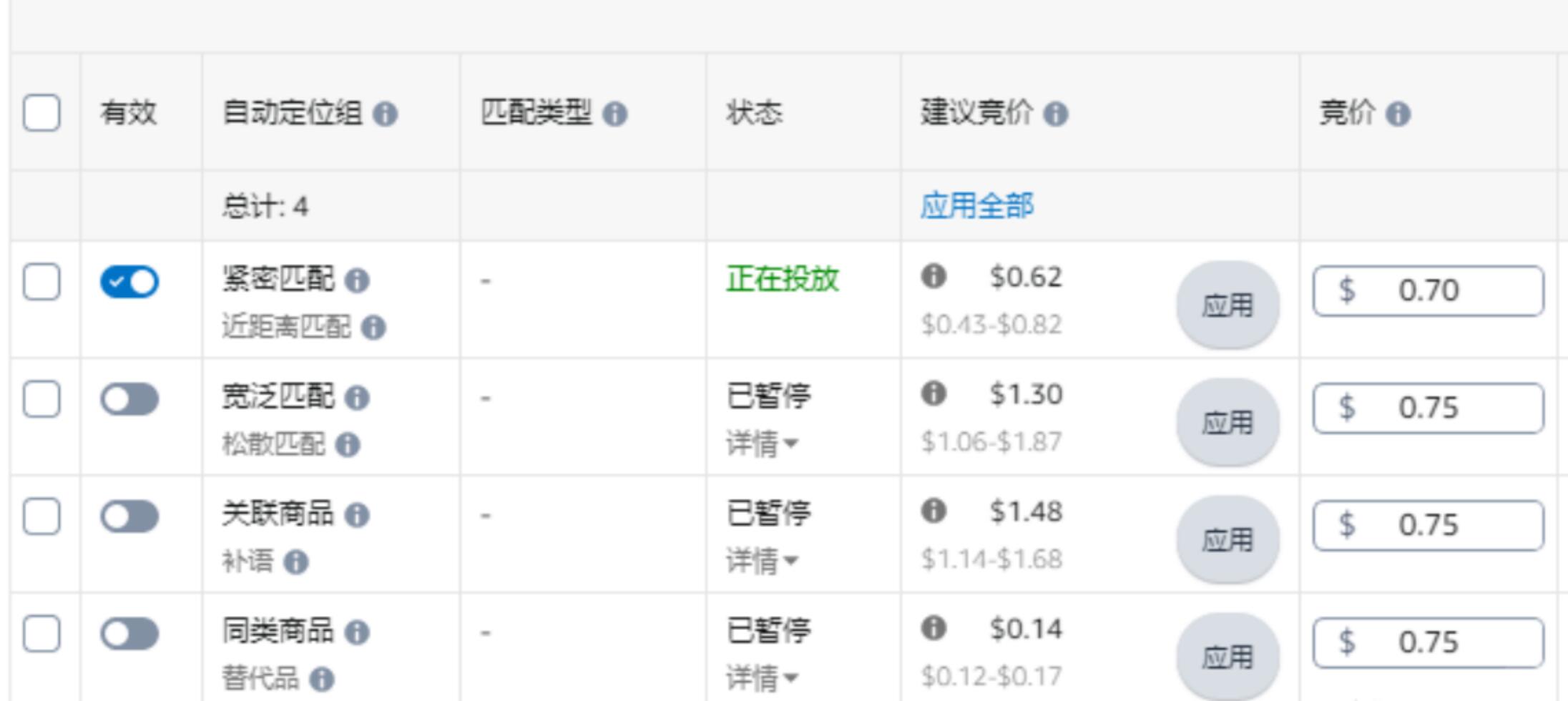Disable the 紧密匹配 targeting toggle
Viewport: 1568px width, 701px height.
(129, 282)
